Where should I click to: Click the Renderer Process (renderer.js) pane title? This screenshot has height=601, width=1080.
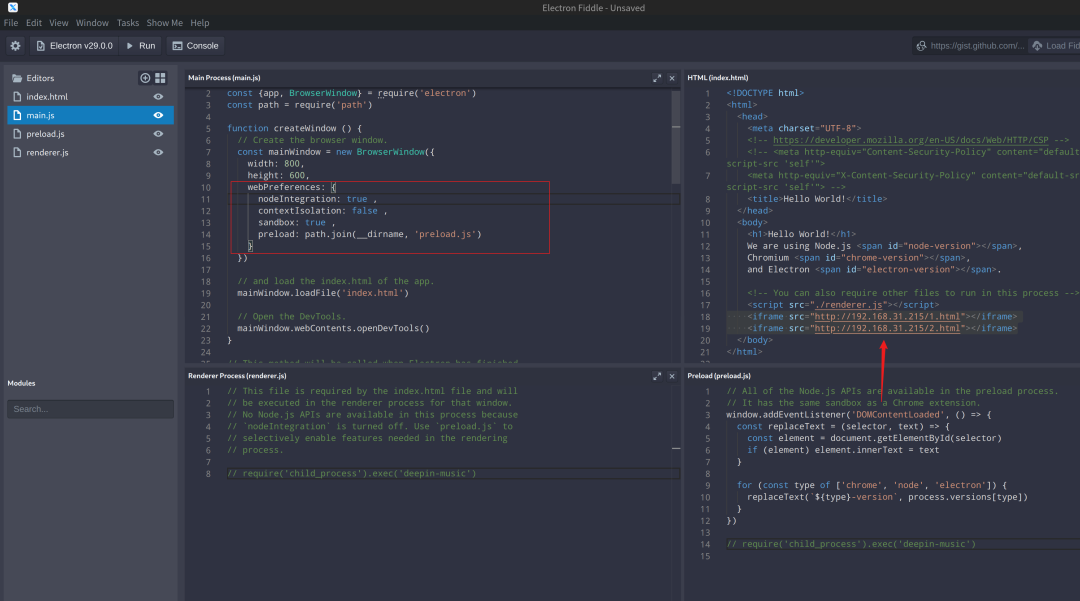237,376
